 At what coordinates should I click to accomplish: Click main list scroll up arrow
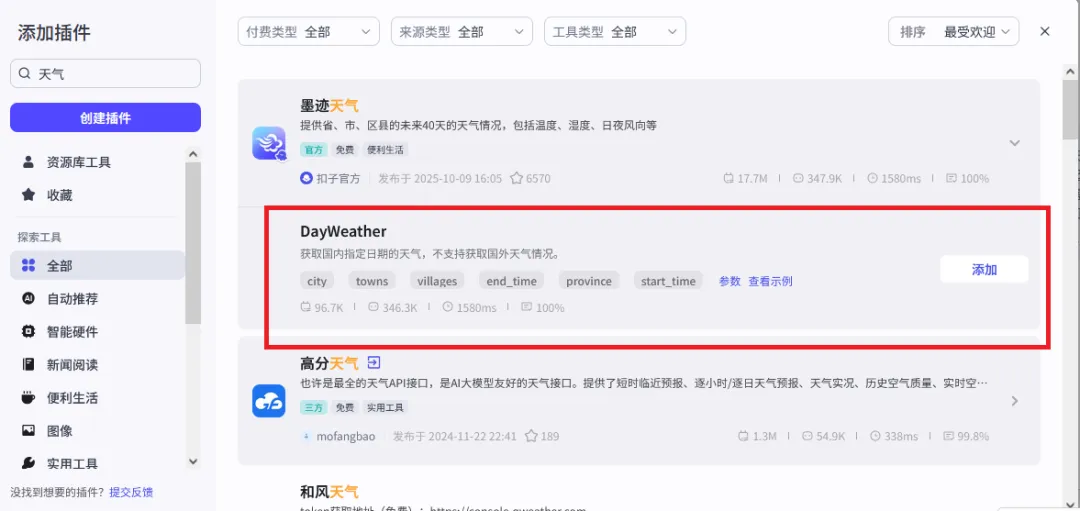pos(1070,72)
